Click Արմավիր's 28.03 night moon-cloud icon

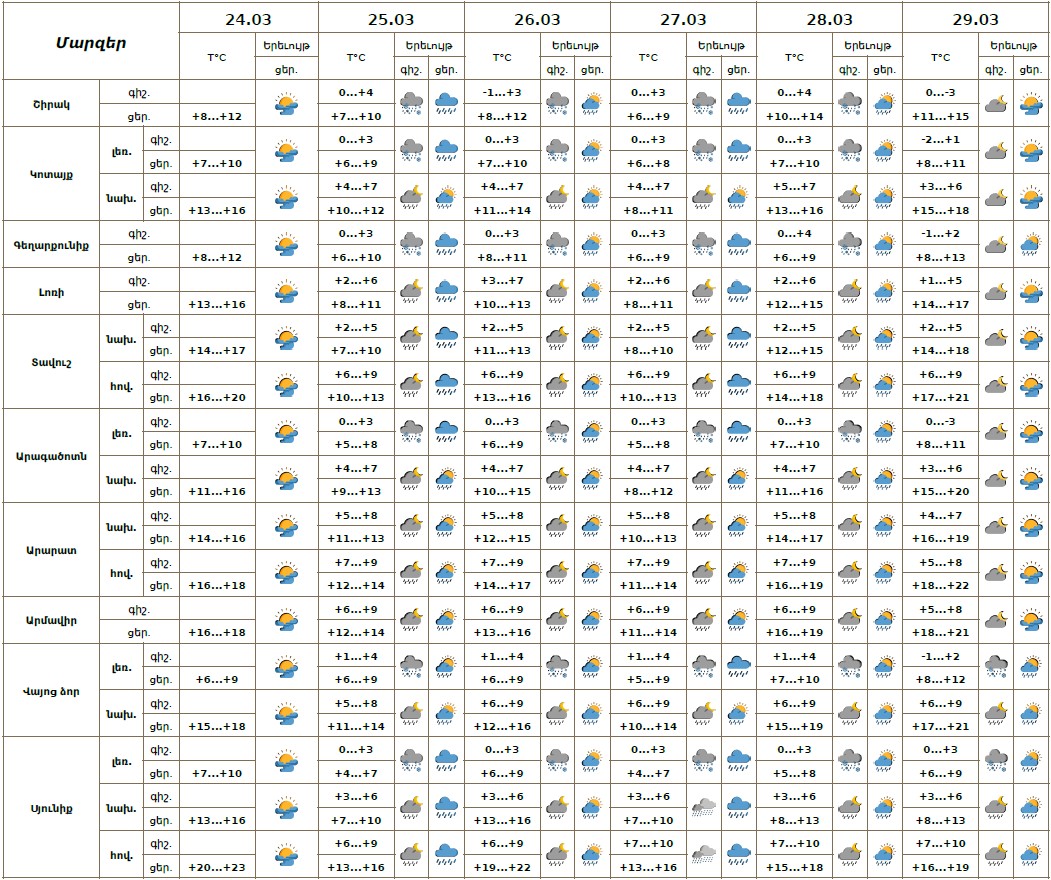point(849,620)
